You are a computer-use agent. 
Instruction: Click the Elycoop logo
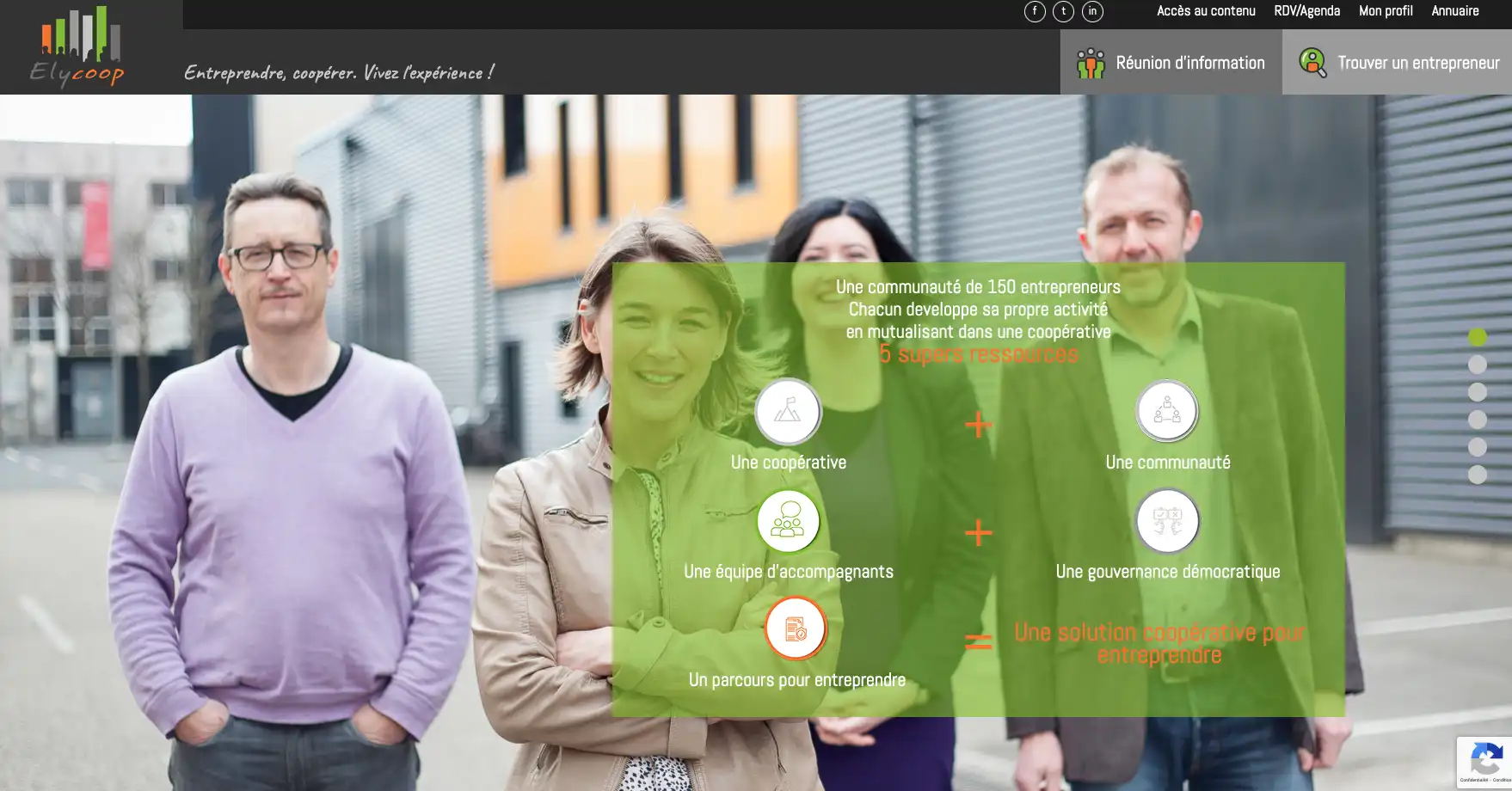click(79, 46)
